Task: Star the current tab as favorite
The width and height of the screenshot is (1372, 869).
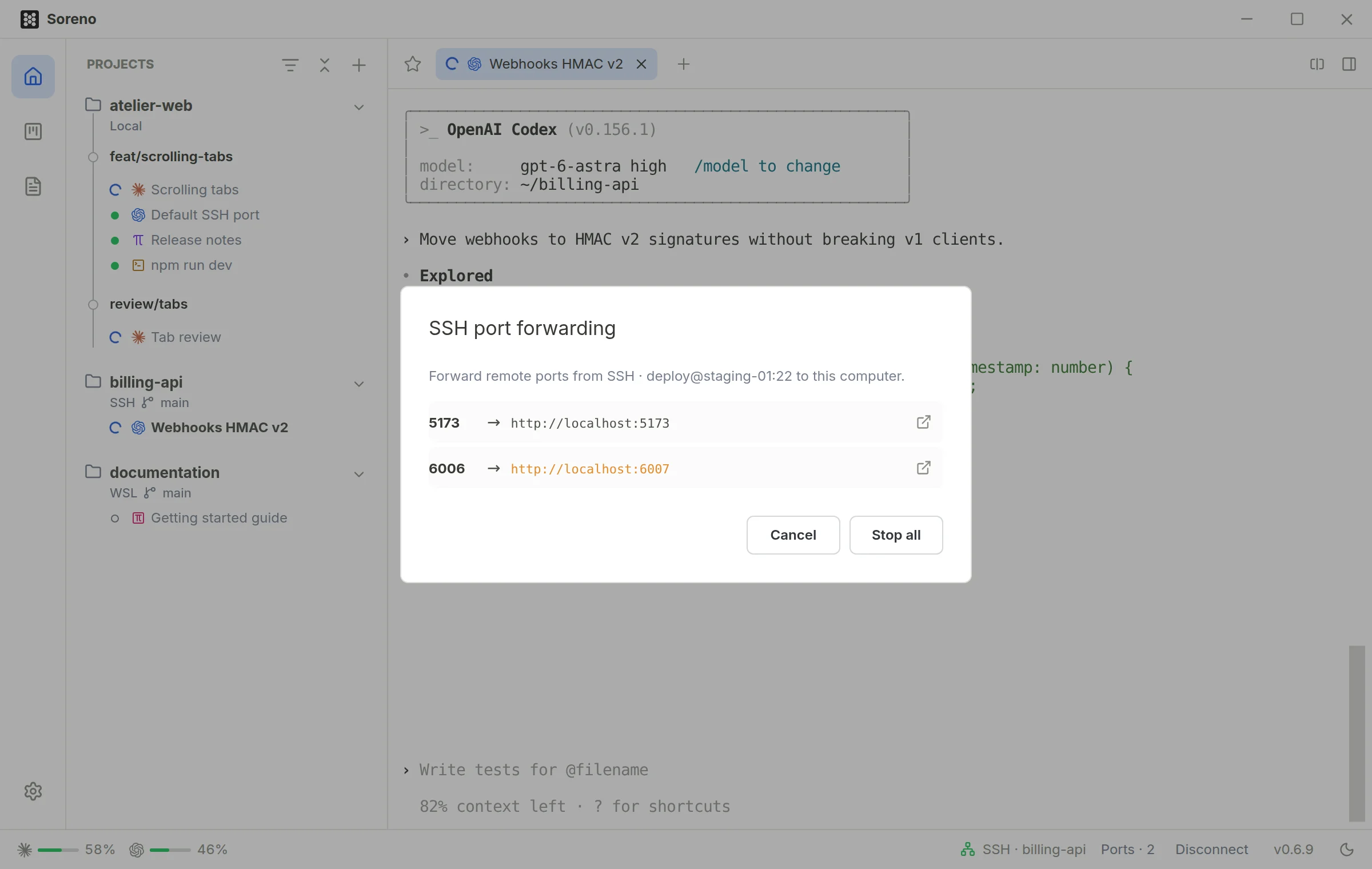Action: 413,64
